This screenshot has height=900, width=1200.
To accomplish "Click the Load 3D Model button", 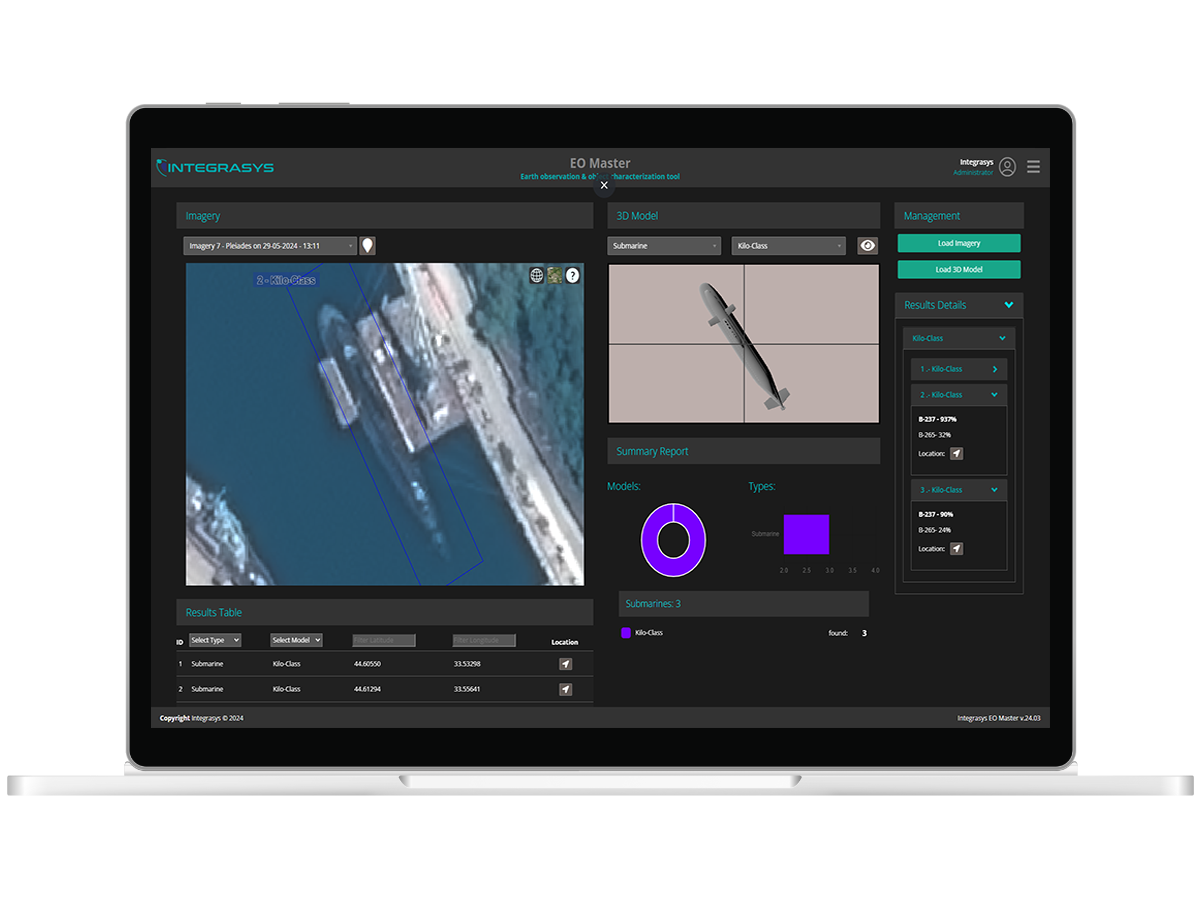I will click(958, 269).
